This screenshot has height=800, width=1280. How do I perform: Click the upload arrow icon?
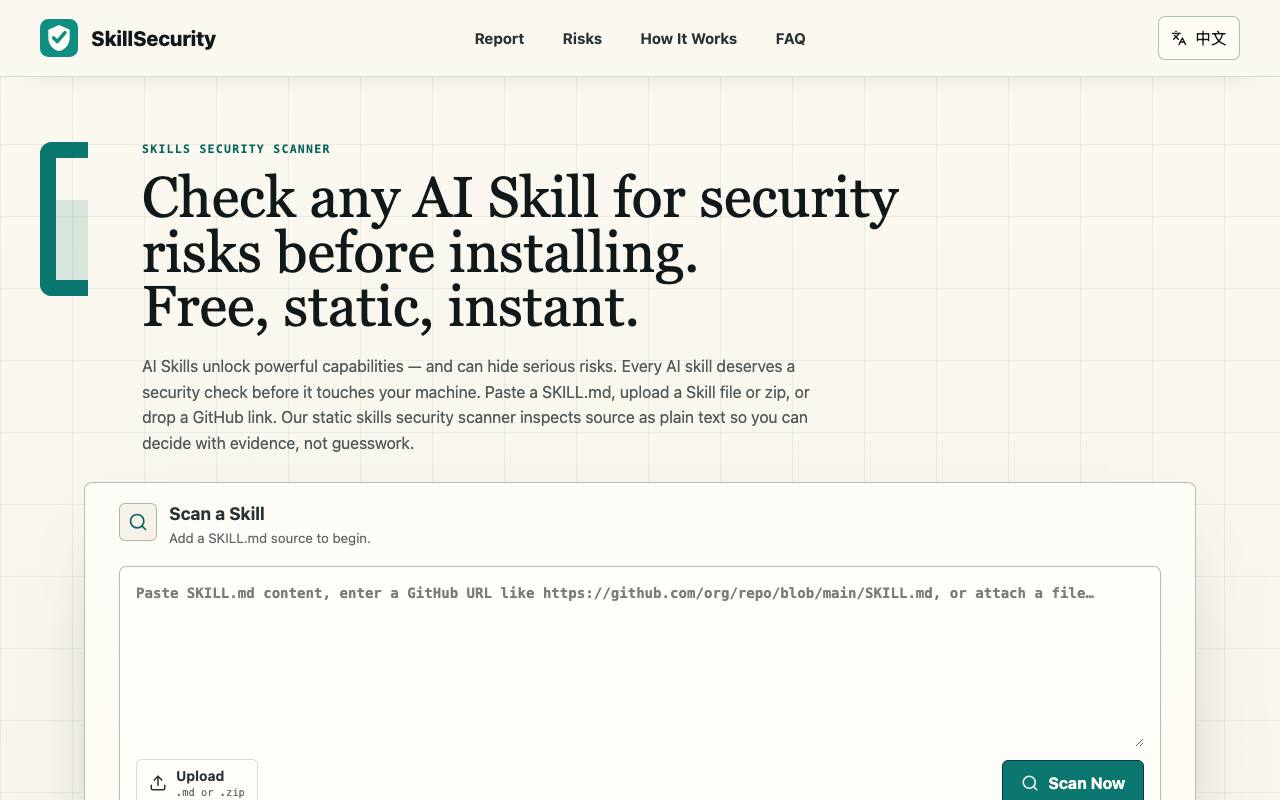(158, 783)
